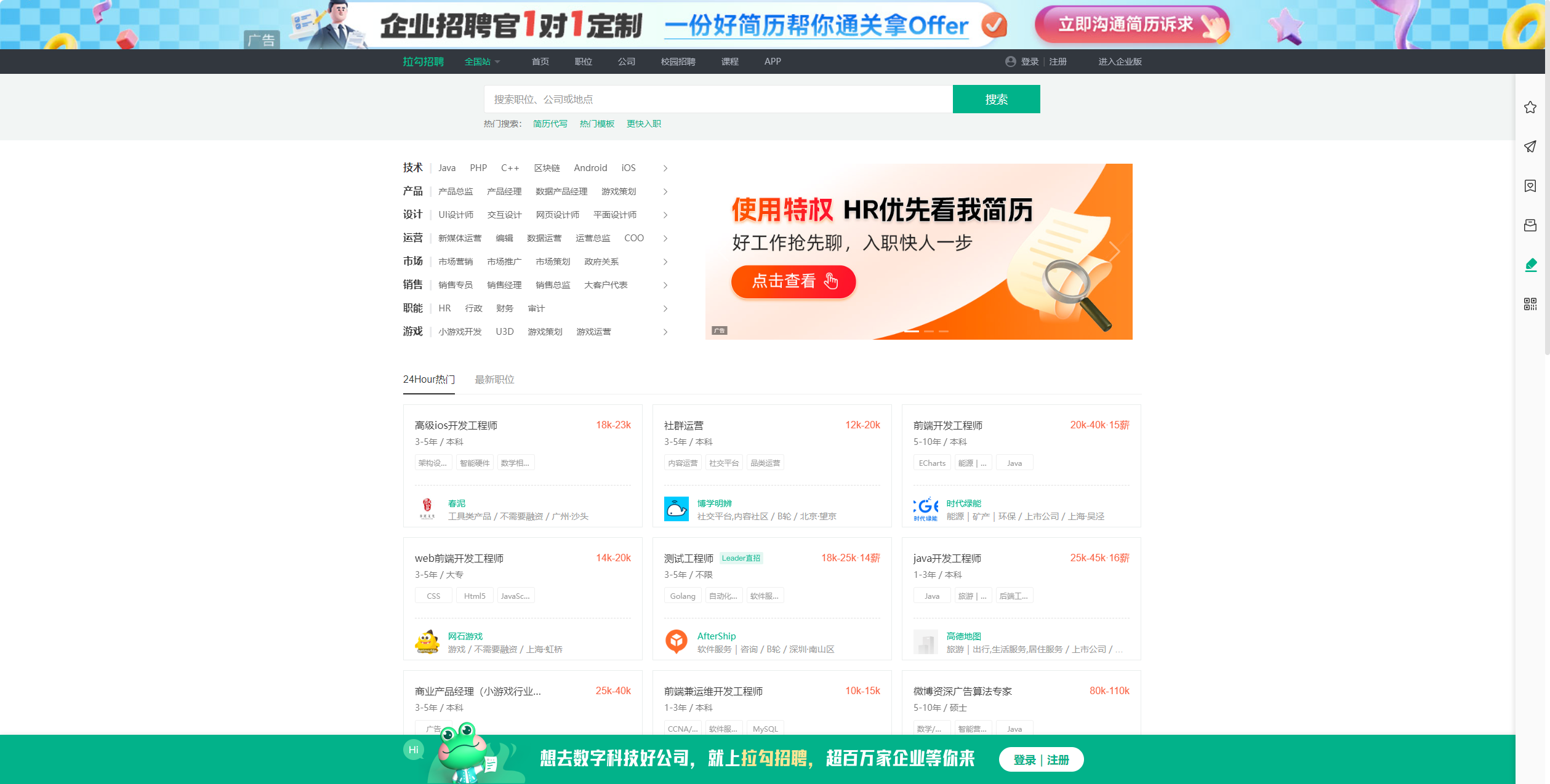Click the 搜索 search button
Image resolution: width=1550 pixels, height=784 pixels.
point(996,99)
